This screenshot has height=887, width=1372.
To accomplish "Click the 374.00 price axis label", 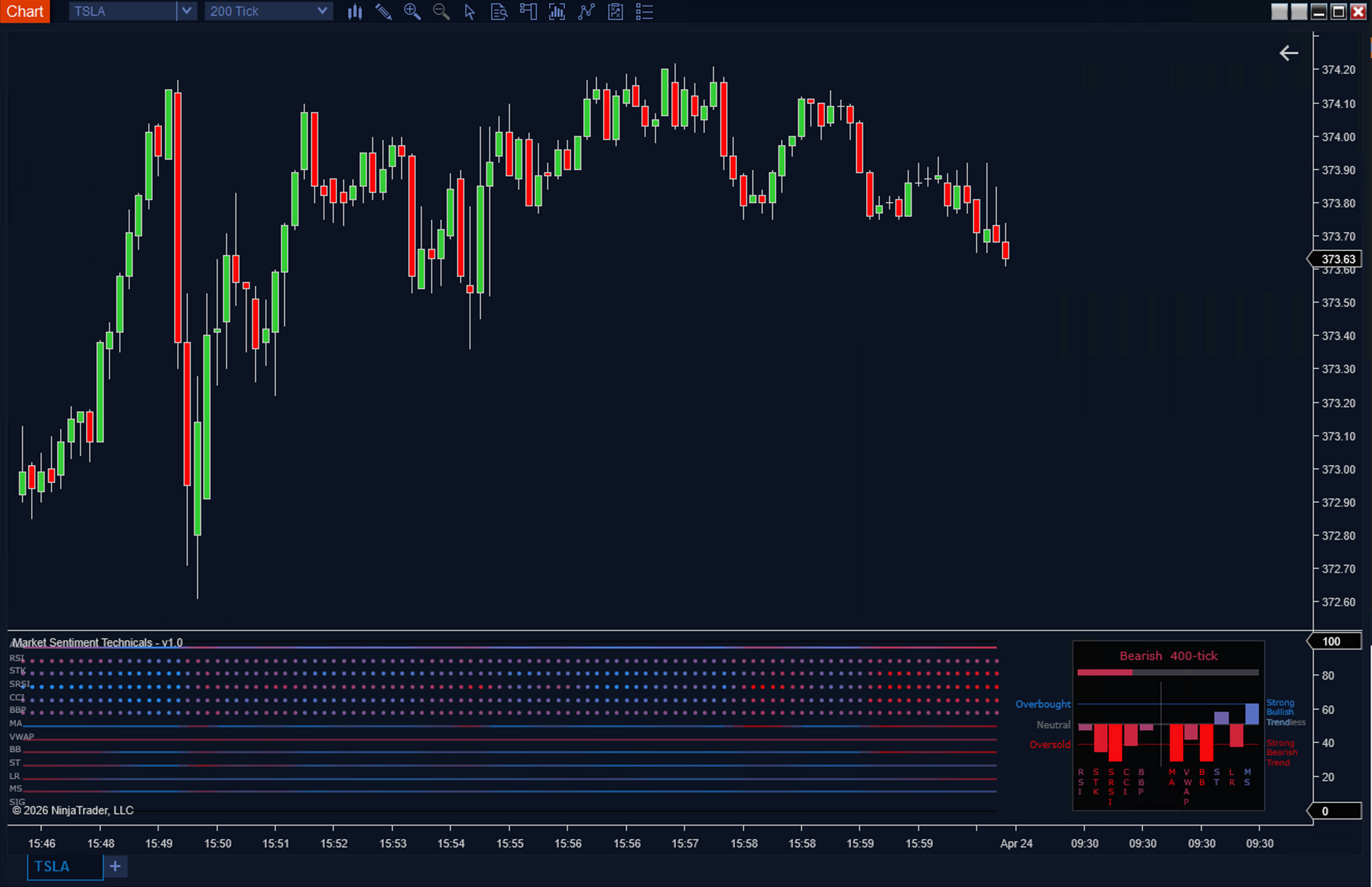I will (1338, 137).
